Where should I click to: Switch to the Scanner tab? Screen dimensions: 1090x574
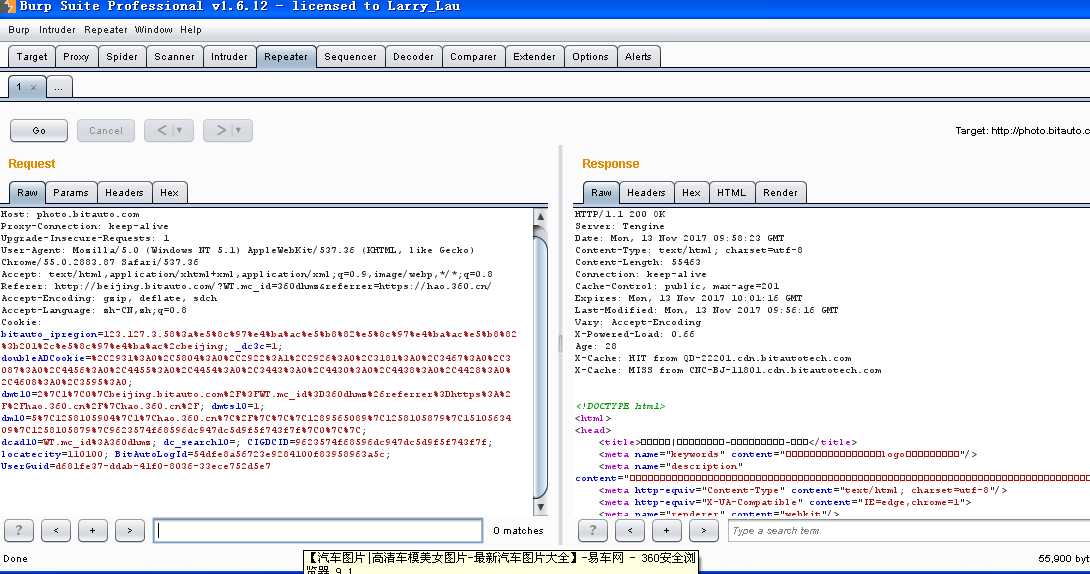coord(174,57)
